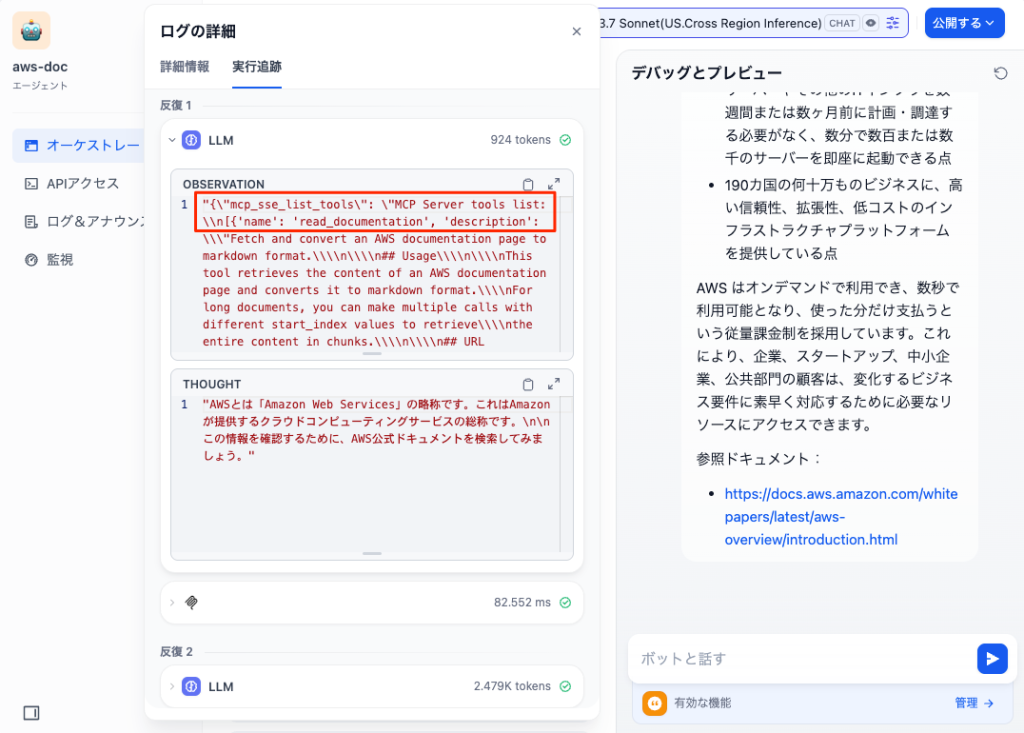Screen dimensions: 1024x733
Task: Send the chat message
Action: [x=992, y=659]
